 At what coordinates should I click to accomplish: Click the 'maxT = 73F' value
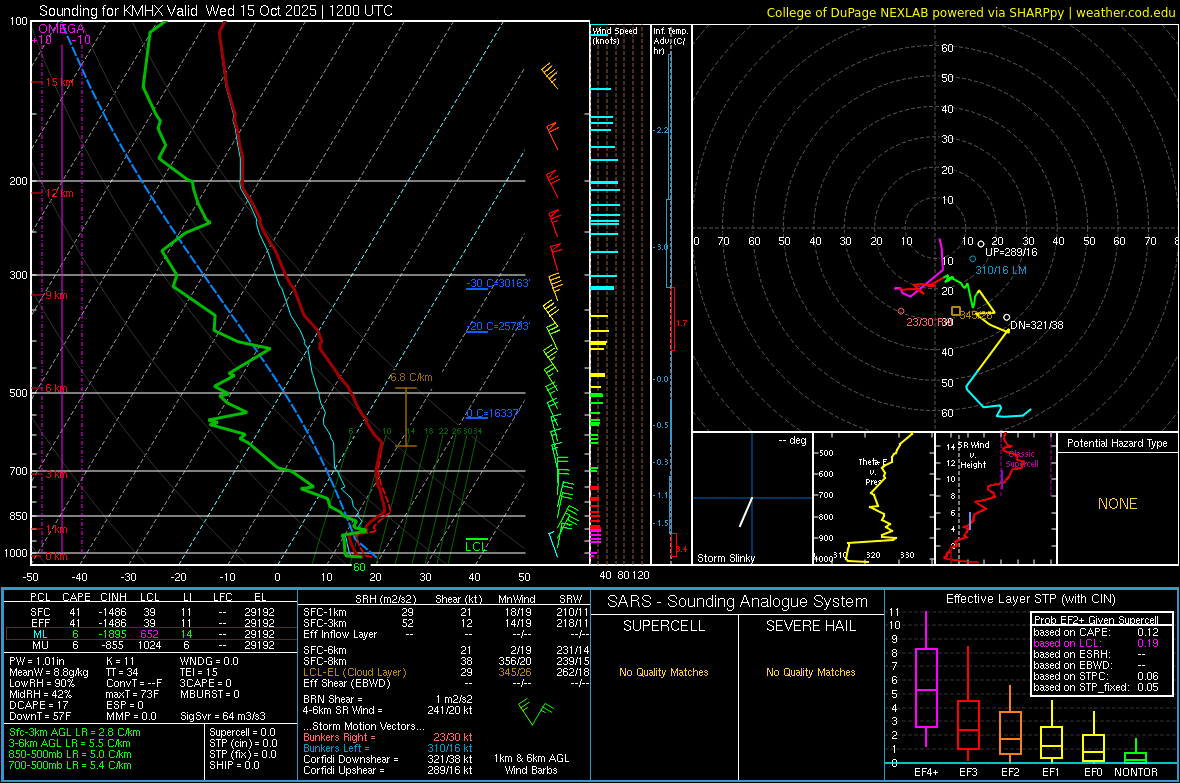132,694
